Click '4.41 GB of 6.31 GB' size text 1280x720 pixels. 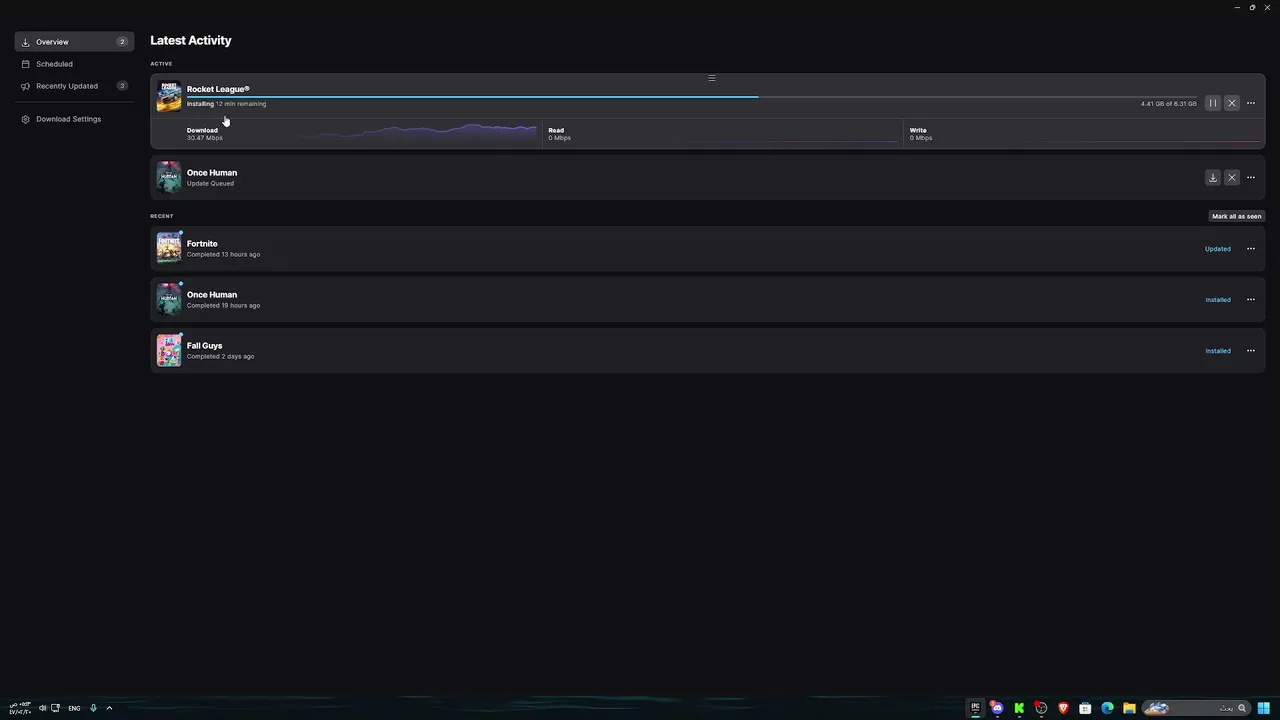point(1168,104)
